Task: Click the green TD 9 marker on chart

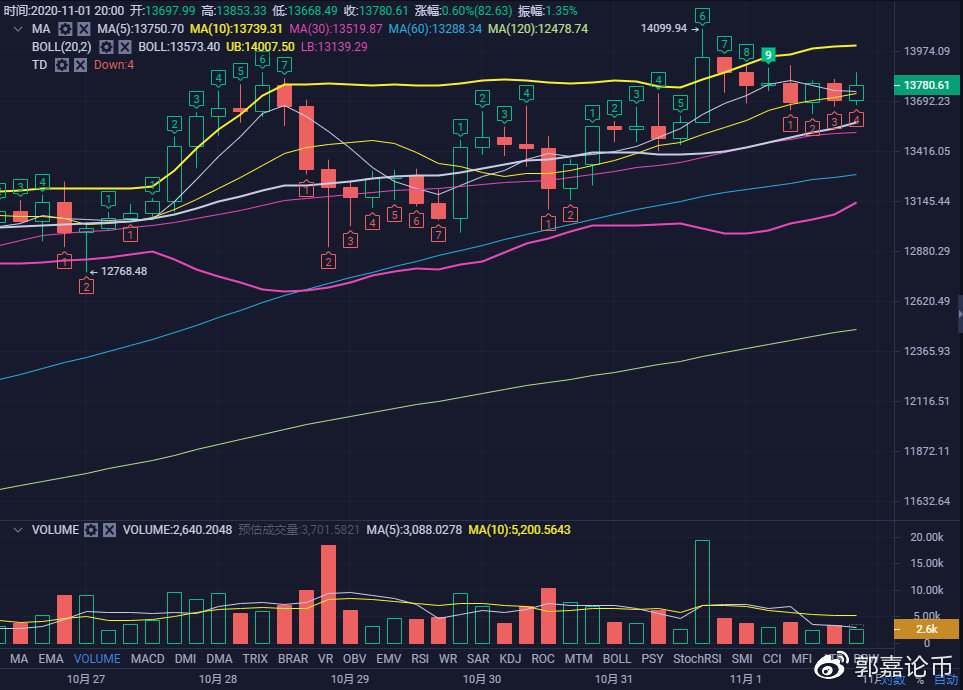Action: pyautogui.click(x=768, y=54)
